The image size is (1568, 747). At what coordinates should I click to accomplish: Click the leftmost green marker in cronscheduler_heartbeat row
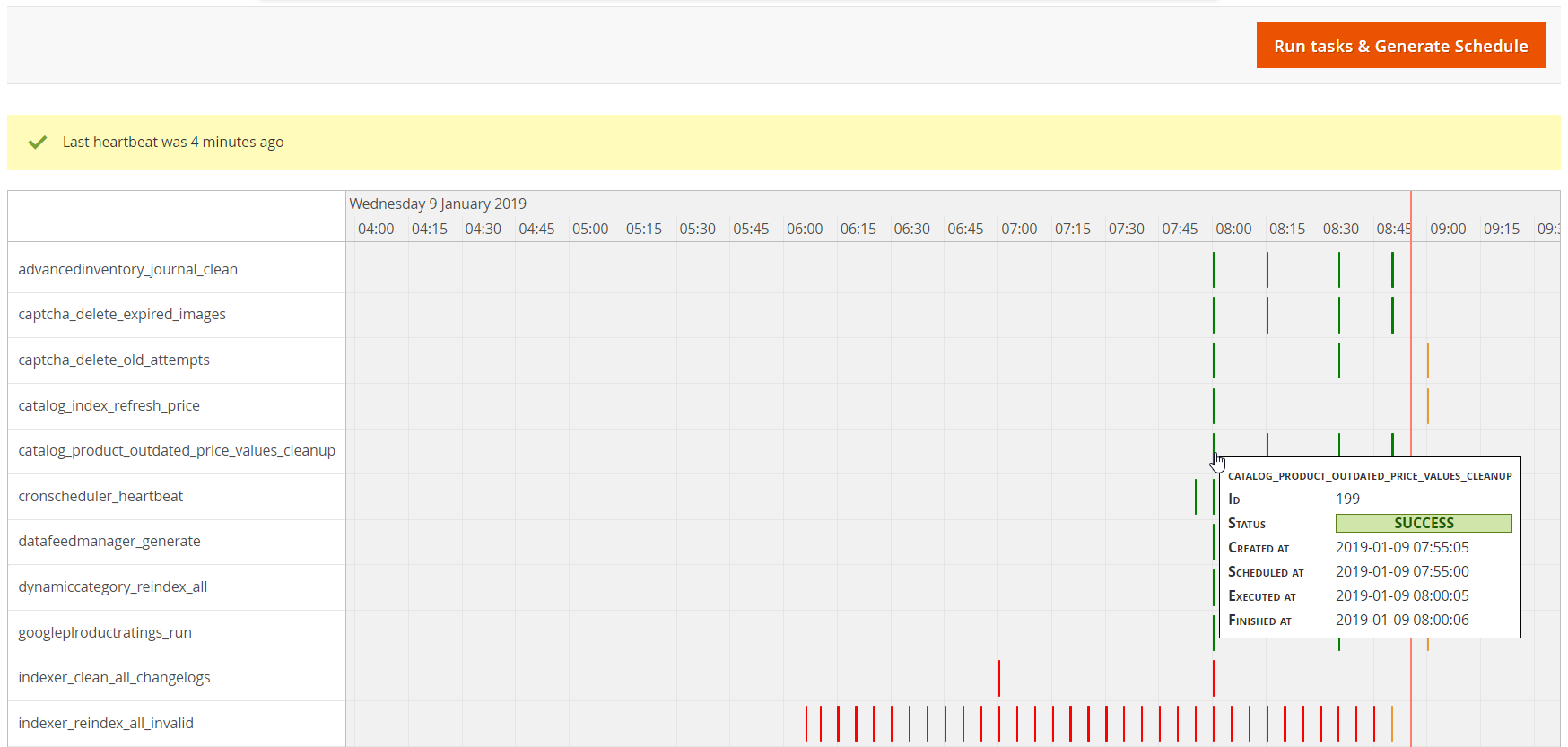(1196, 497)
